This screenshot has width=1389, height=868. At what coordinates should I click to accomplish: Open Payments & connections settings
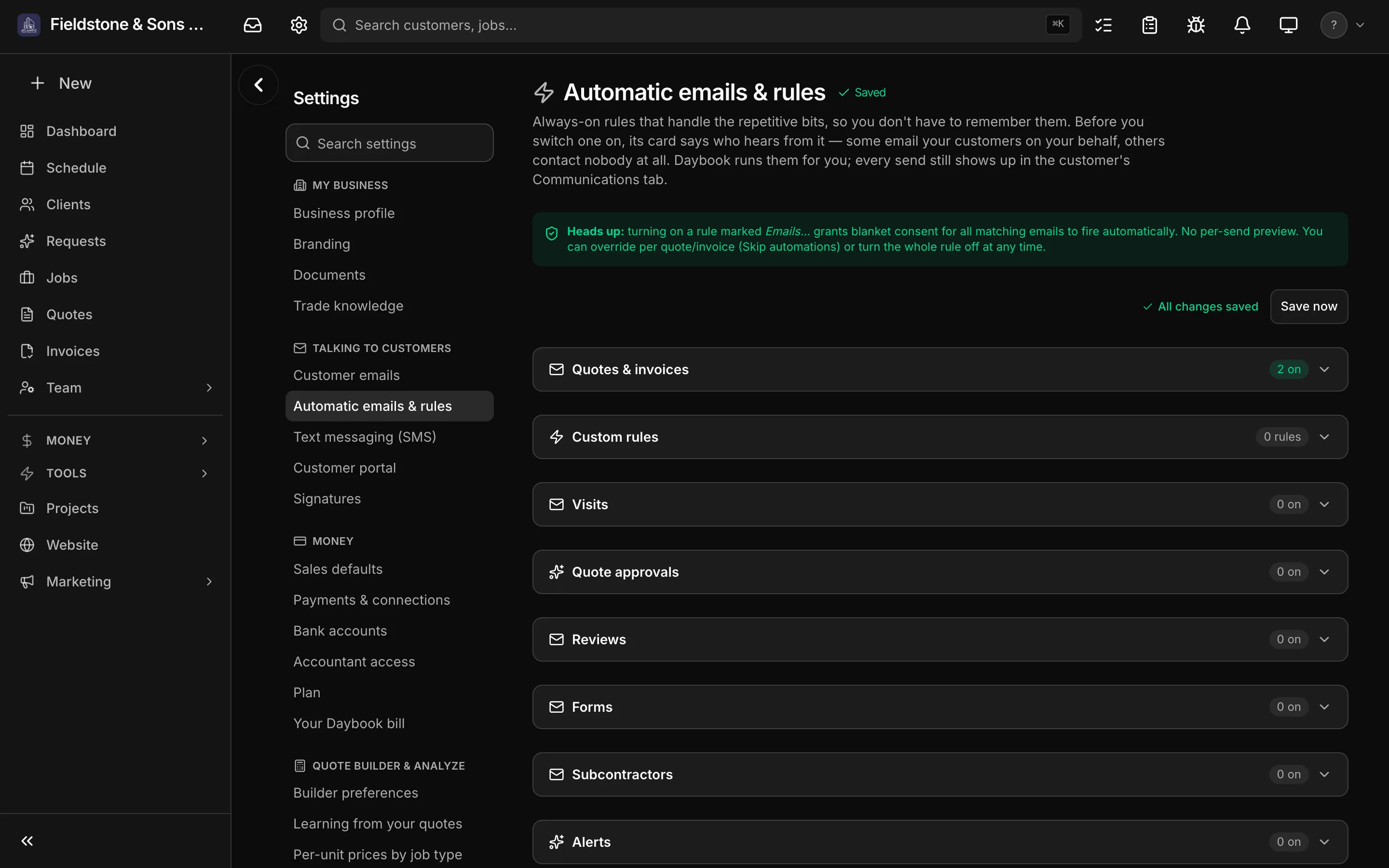pos(389,600)
